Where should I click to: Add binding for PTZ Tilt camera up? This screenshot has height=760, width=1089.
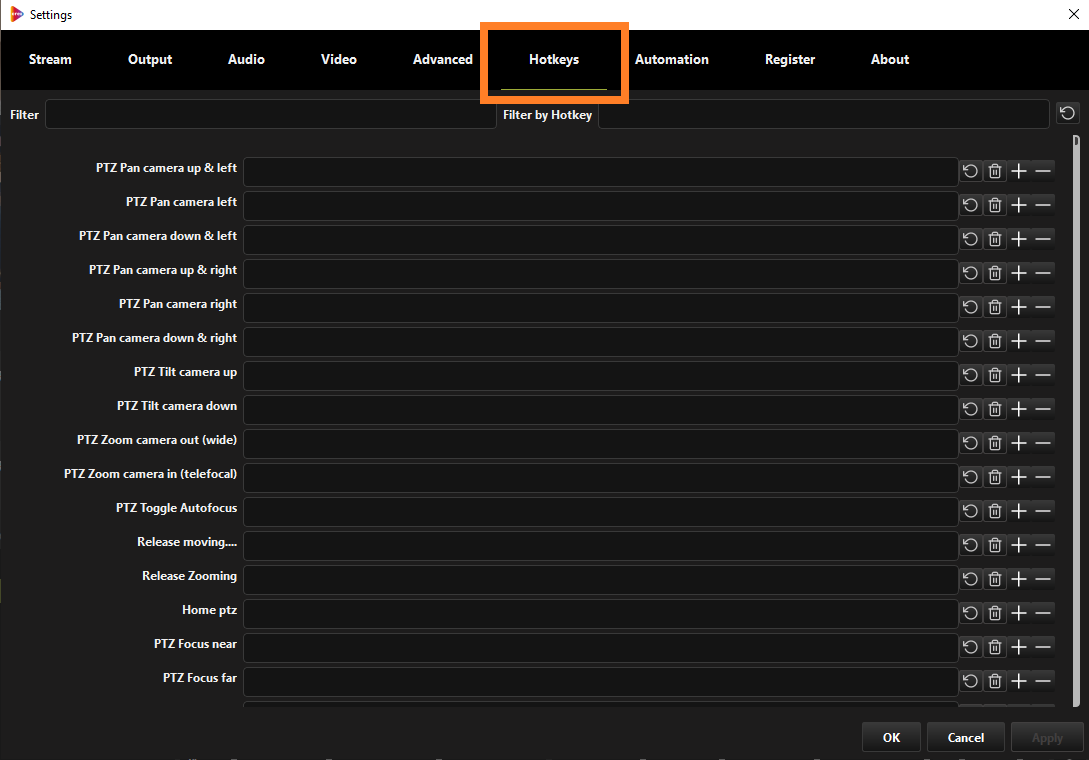(x=1019, y=375)
